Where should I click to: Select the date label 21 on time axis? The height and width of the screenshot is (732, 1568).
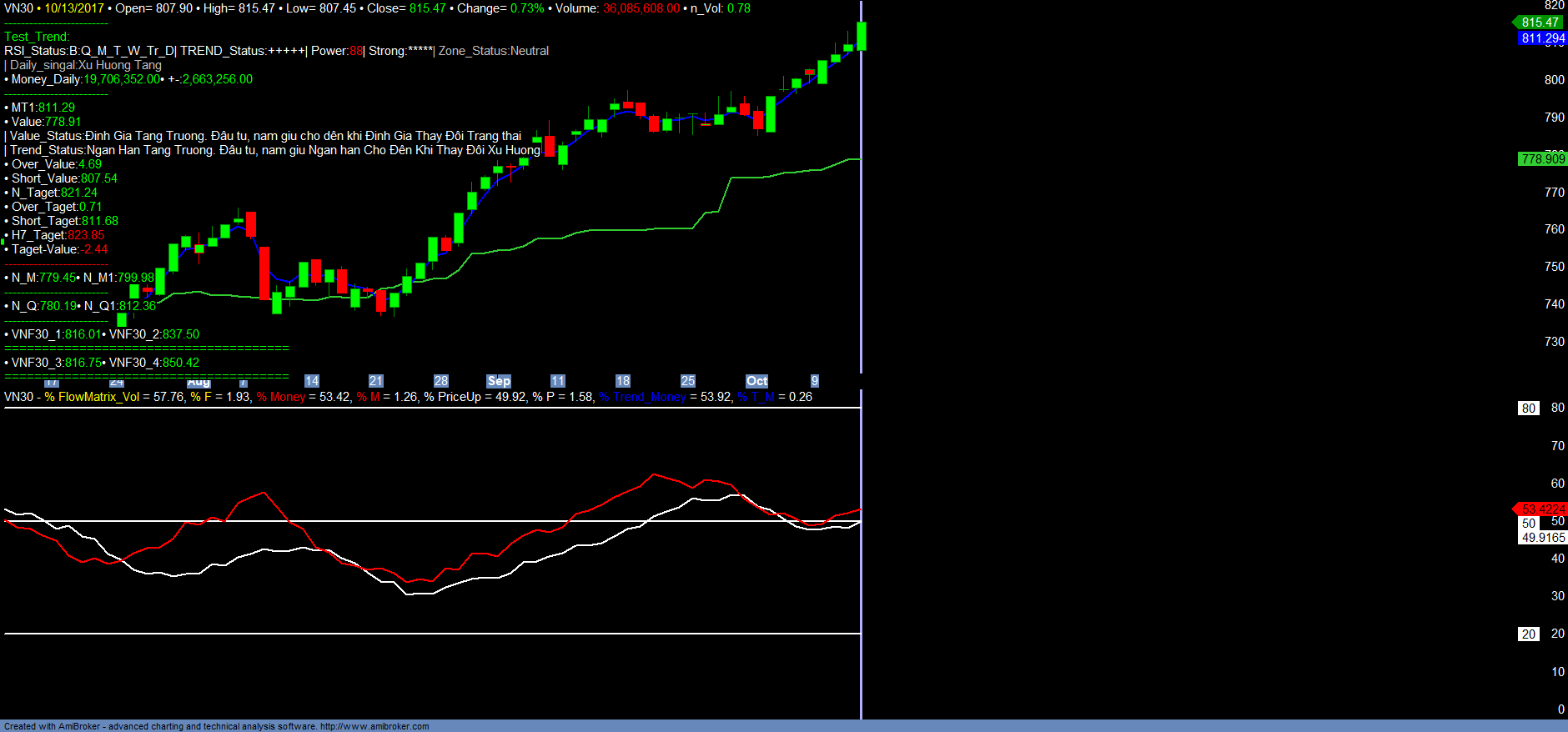[376, 381]
